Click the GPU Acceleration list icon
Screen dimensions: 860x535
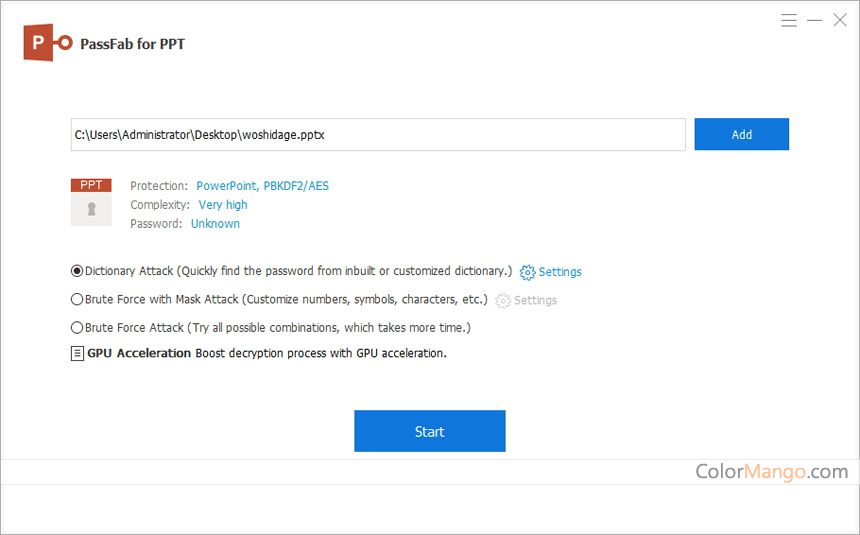pyautogui.click(x=77, y=354)
